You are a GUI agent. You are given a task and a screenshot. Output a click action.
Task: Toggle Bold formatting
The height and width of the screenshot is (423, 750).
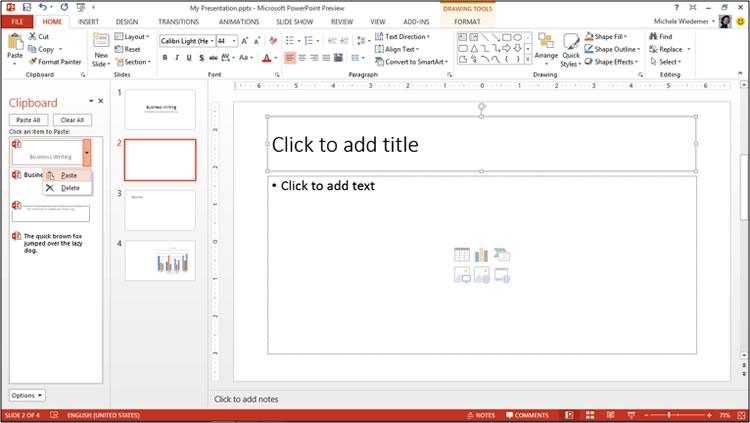pos(164,58)
